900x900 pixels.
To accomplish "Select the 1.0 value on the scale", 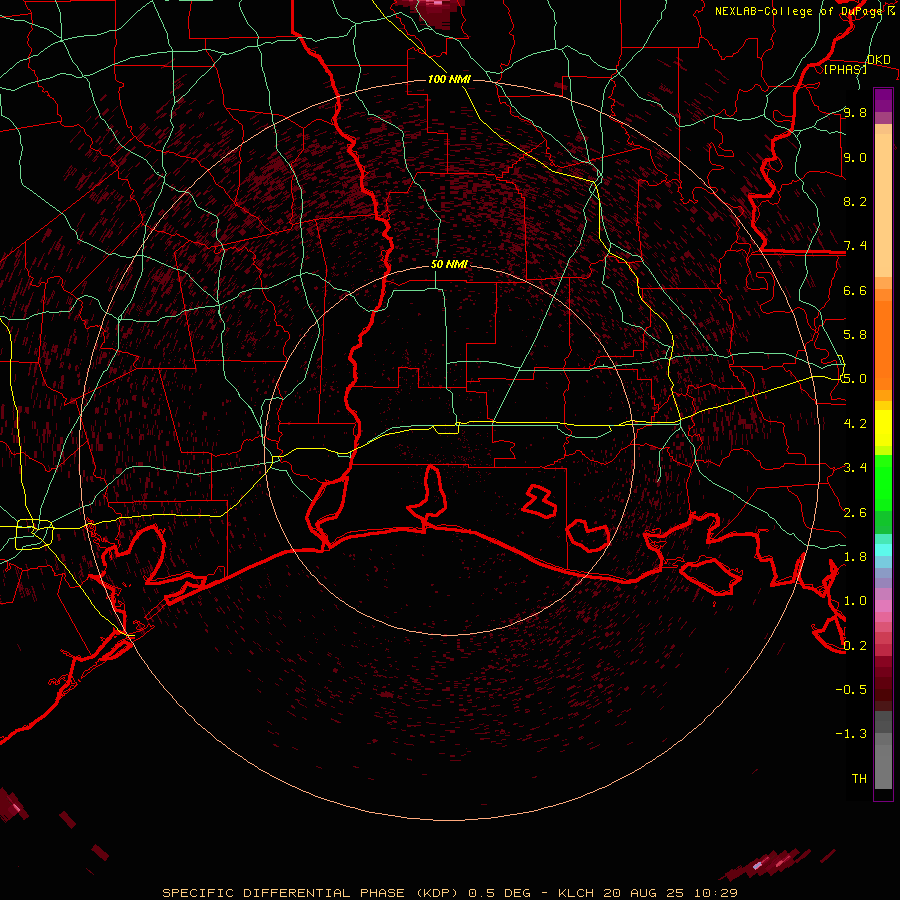I will coord(855,601).
